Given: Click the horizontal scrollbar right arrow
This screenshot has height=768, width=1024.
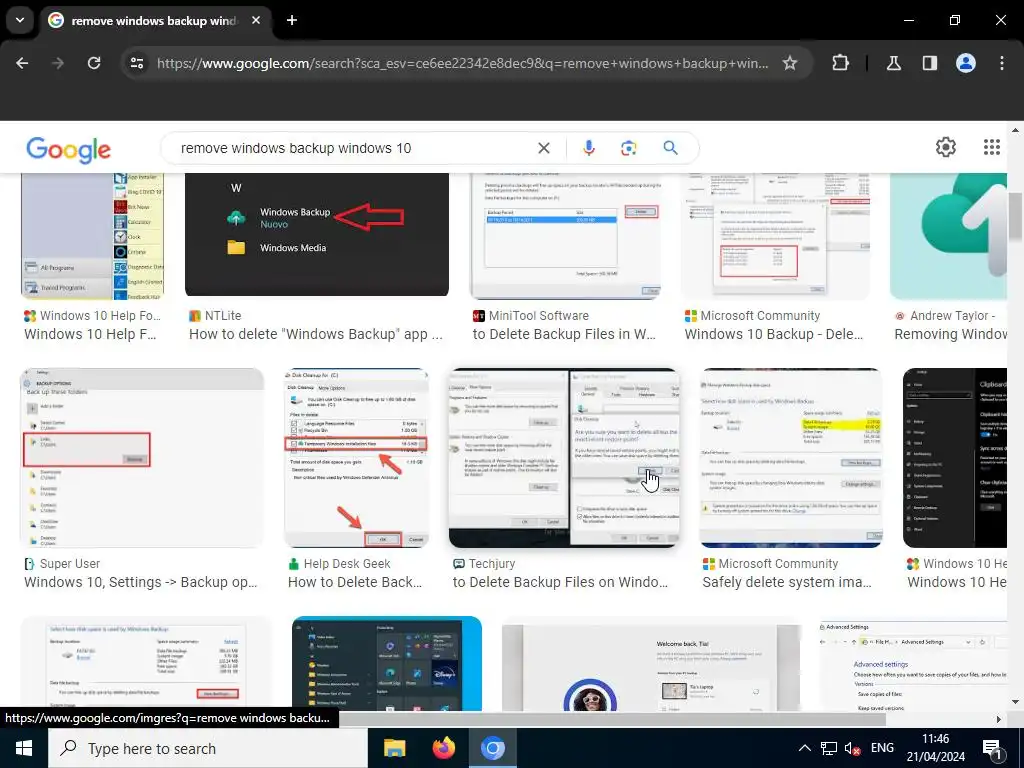Looking at the screenshot, I should (998, 719).
